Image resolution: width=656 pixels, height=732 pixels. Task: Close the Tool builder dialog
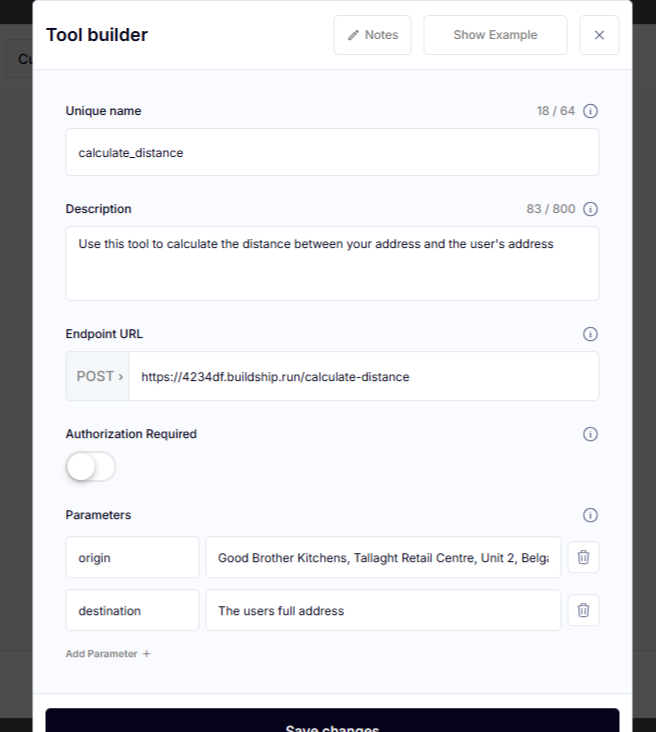599,35
